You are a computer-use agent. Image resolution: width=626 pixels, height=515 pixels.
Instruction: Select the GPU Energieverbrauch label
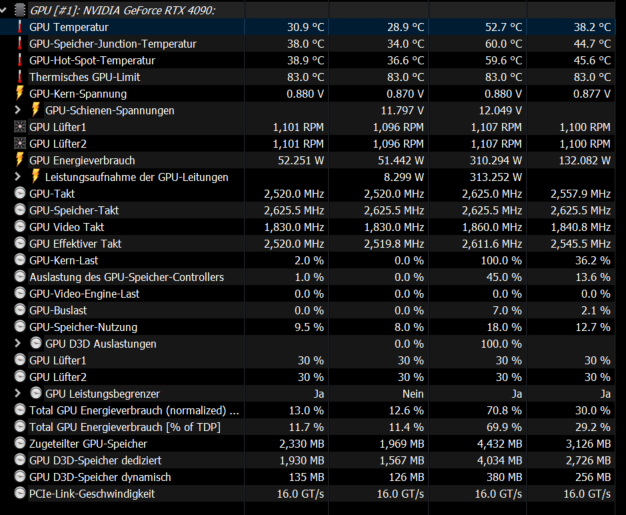[82, 160]
